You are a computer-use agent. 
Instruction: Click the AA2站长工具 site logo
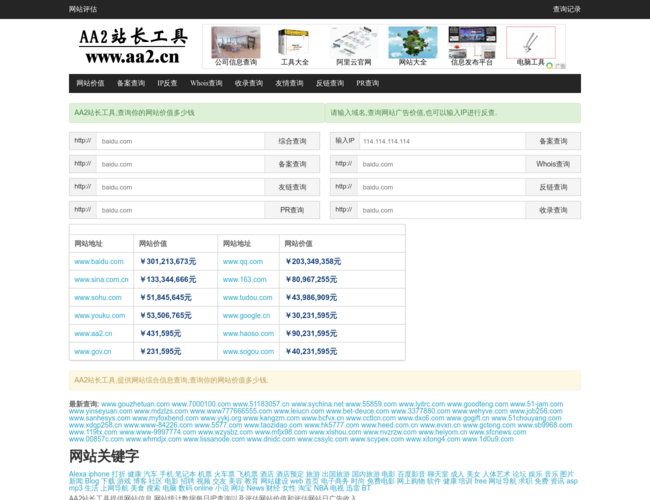click(x=133, y=46)
